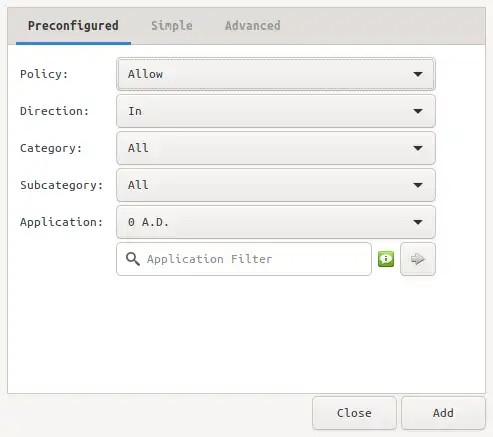Click the Add button
The width and height of the screenshot is (493, 437).
coord(443,413)
